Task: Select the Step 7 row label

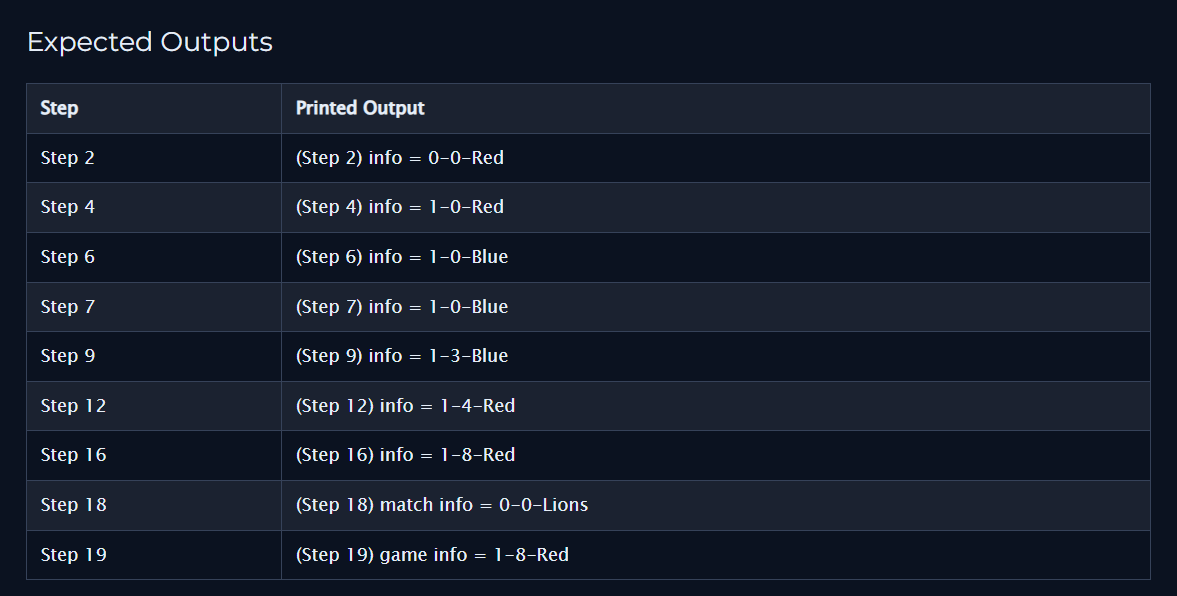Action: click(68, 307)
